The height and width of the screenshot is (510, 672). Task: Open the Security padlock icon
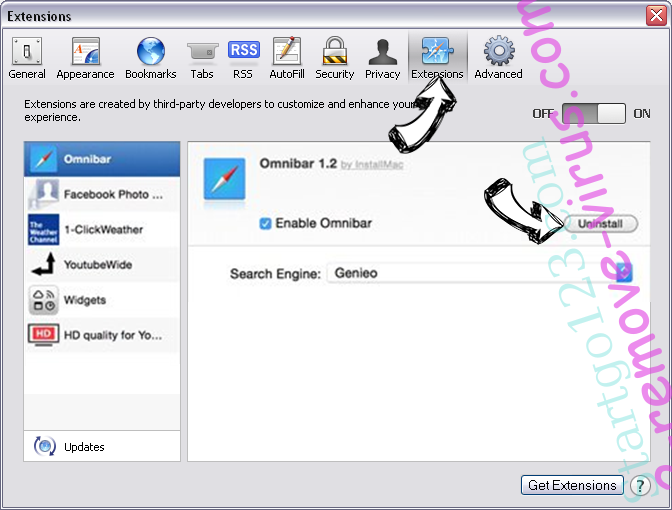coord(334,51)
